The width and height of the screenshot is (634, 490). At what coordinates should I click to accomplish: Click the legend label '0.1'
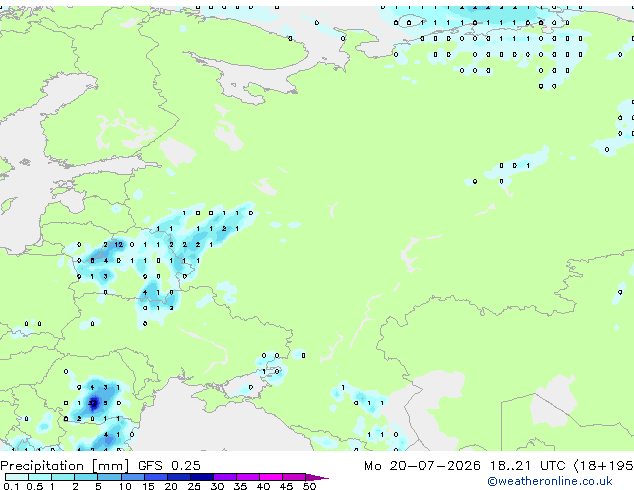(11, 486)
